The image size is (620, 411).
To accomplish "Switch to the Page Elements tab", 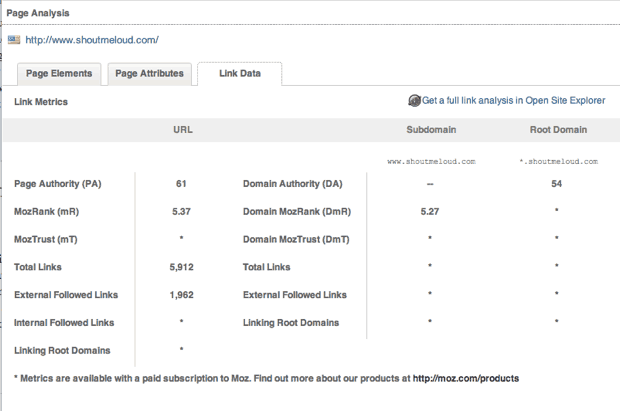I will (59, 74).
